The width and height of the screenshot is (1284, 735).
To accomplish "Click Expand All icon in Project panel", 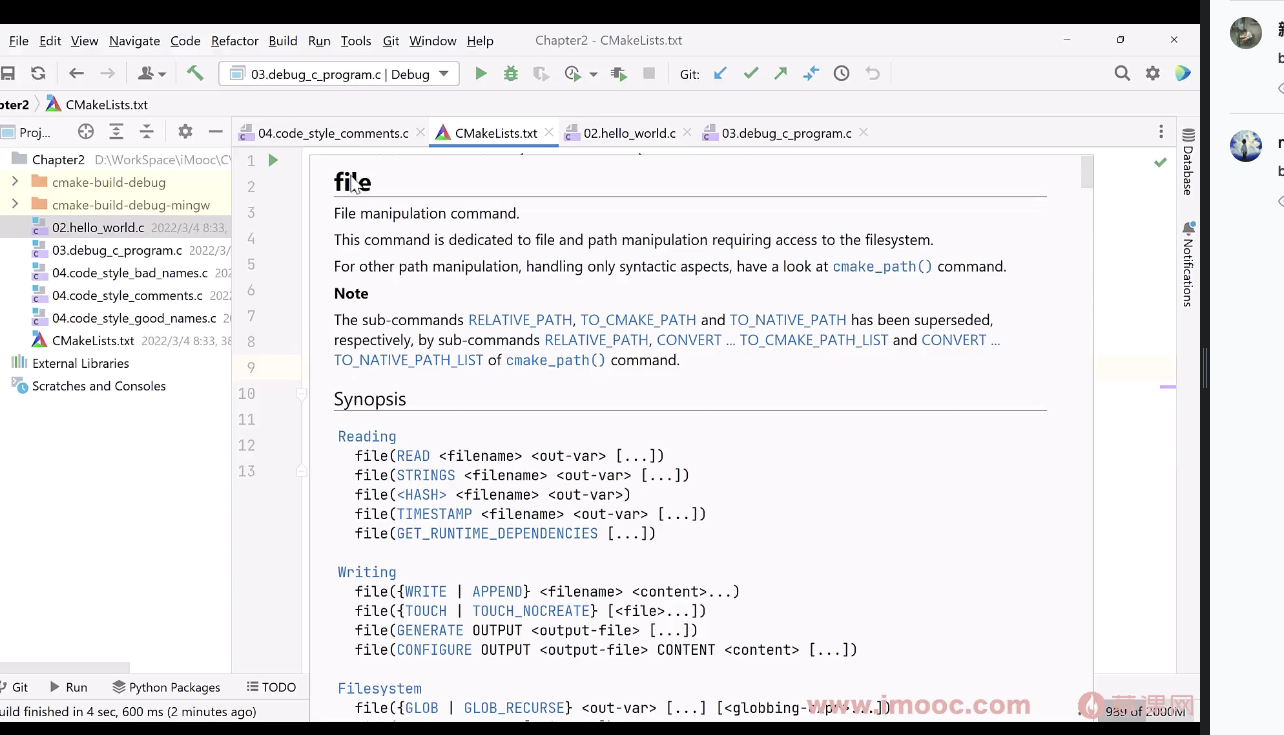I will pos(116,132).
